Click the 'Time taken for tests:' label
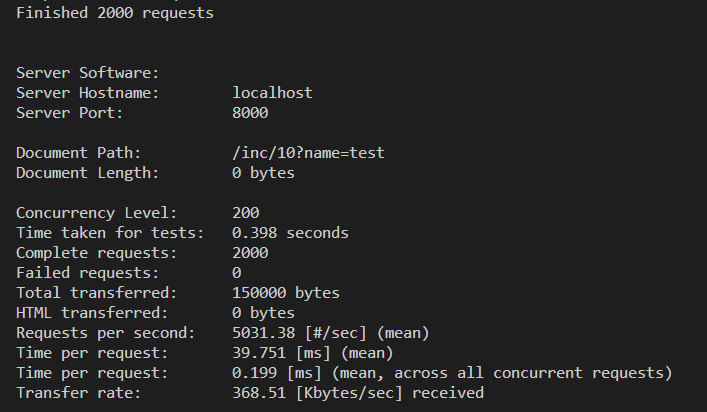The image size is (707, 412). 110,233
